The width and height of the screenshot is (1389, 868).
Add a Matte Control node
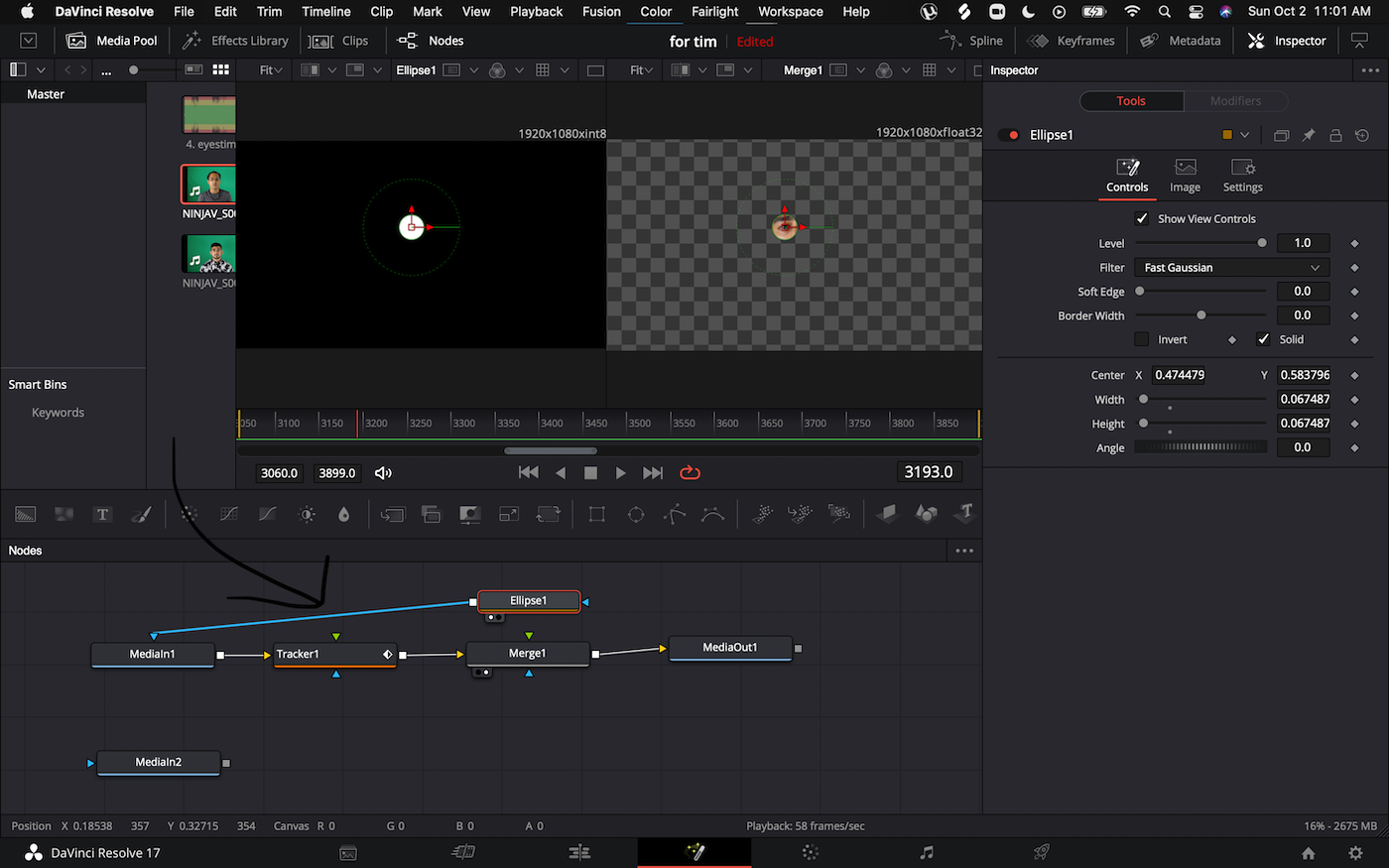[x=470, y=514]
